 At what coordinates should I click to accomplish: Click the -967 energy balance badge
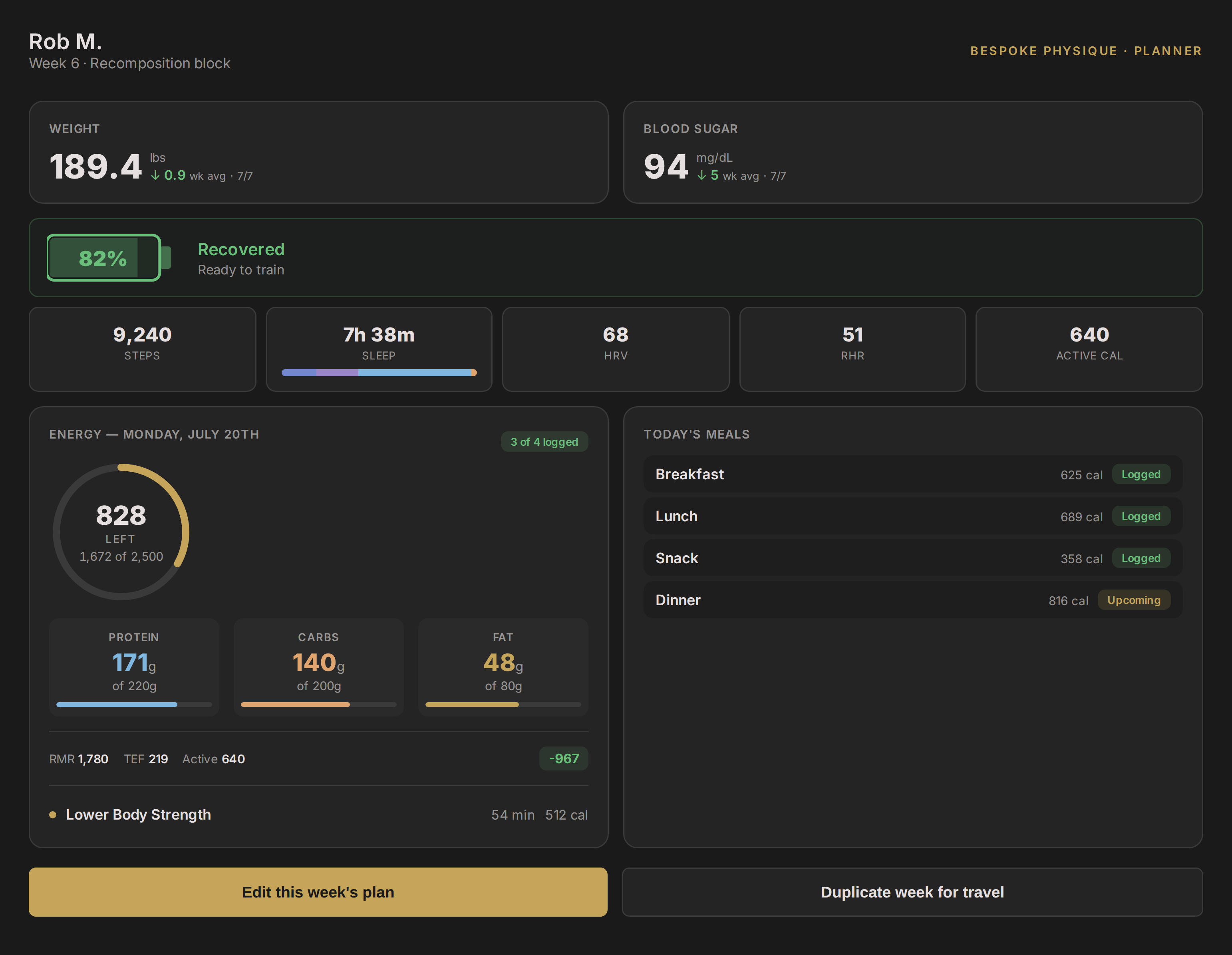click(564, 759)
